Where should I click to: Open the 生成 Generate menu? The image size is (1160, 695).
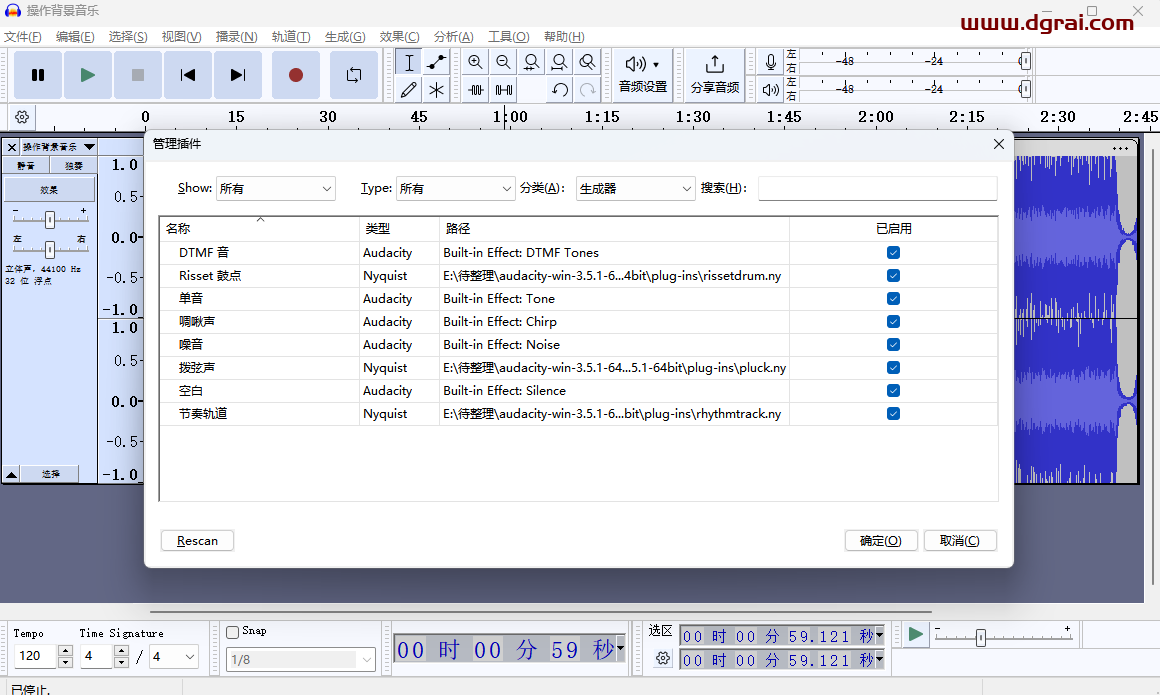coord(345,37)
